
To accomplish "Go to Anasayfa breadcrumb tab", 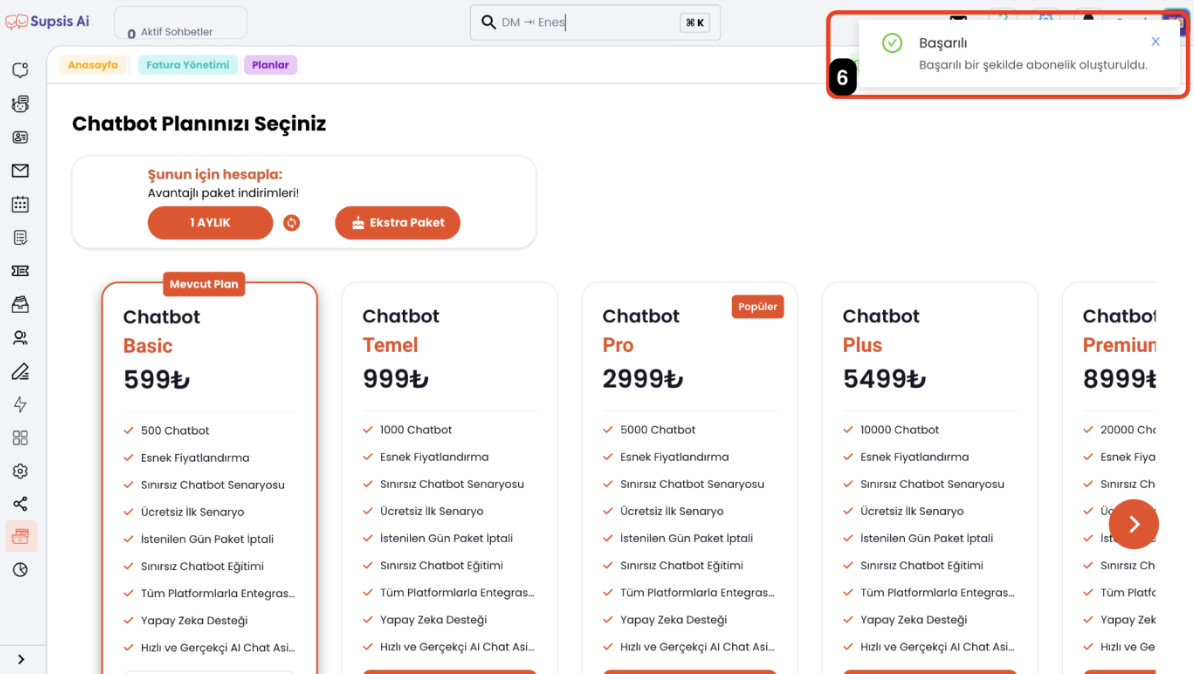I will click(x=93, y=65).
